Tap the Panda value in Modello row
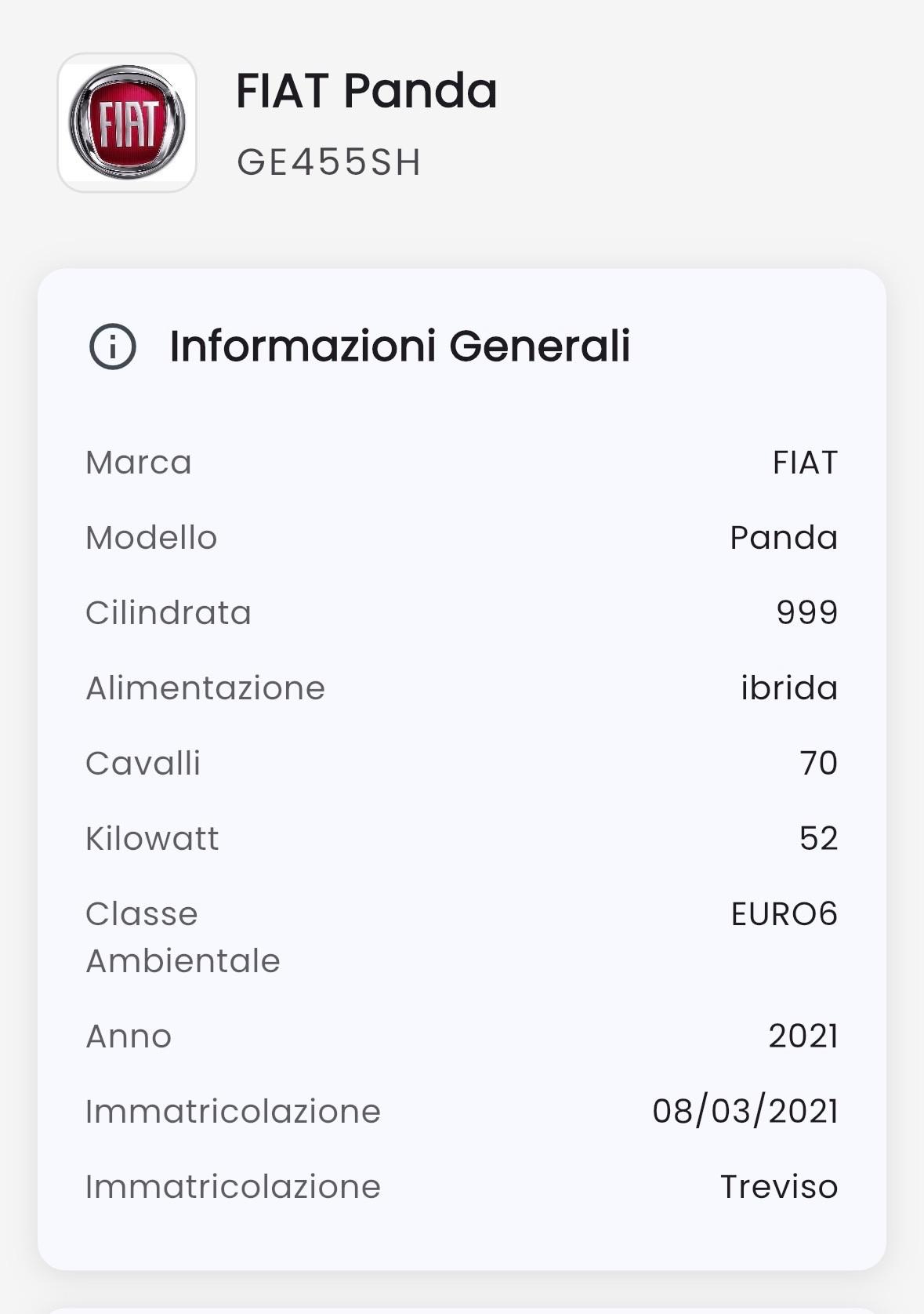 [783, 538]
